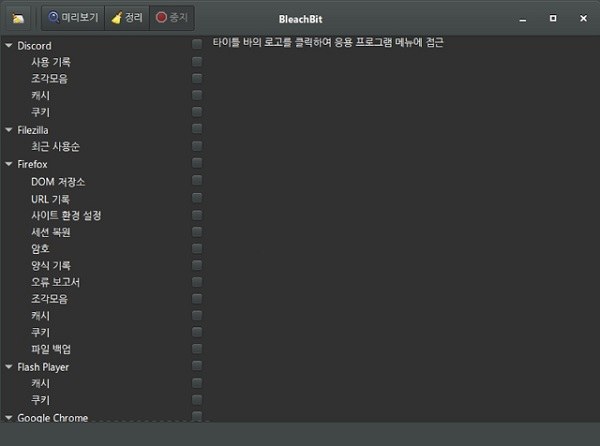The width and height of the screenshot is (600, 446).
Task: Select the Google Chrome tree label
Action: coord(53,418)
